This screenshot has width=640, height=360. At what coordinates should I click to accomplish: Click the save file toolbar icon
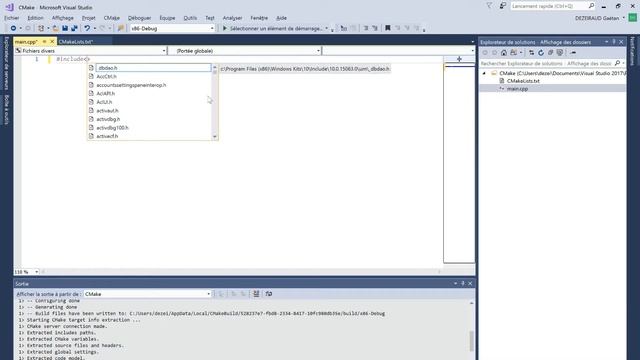click(x=65, y=28)
